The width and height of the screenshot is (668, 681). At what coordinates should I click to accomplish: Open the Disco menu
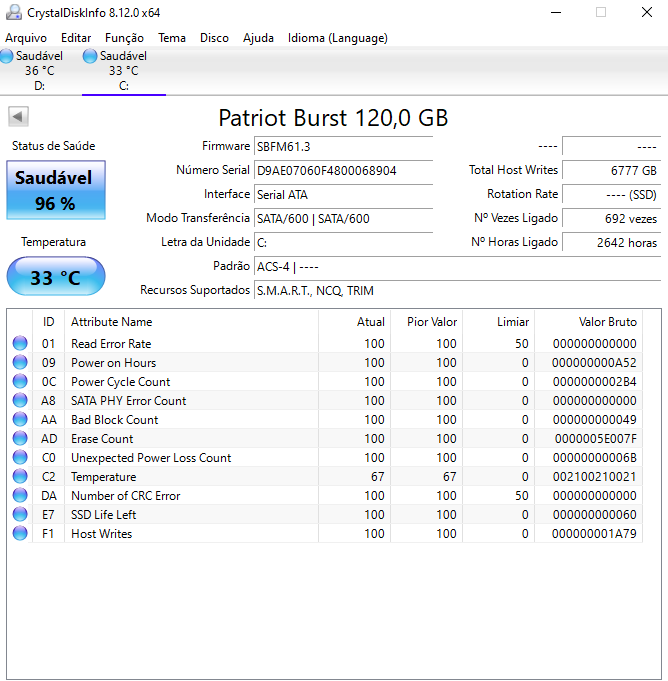pos(214,38)
